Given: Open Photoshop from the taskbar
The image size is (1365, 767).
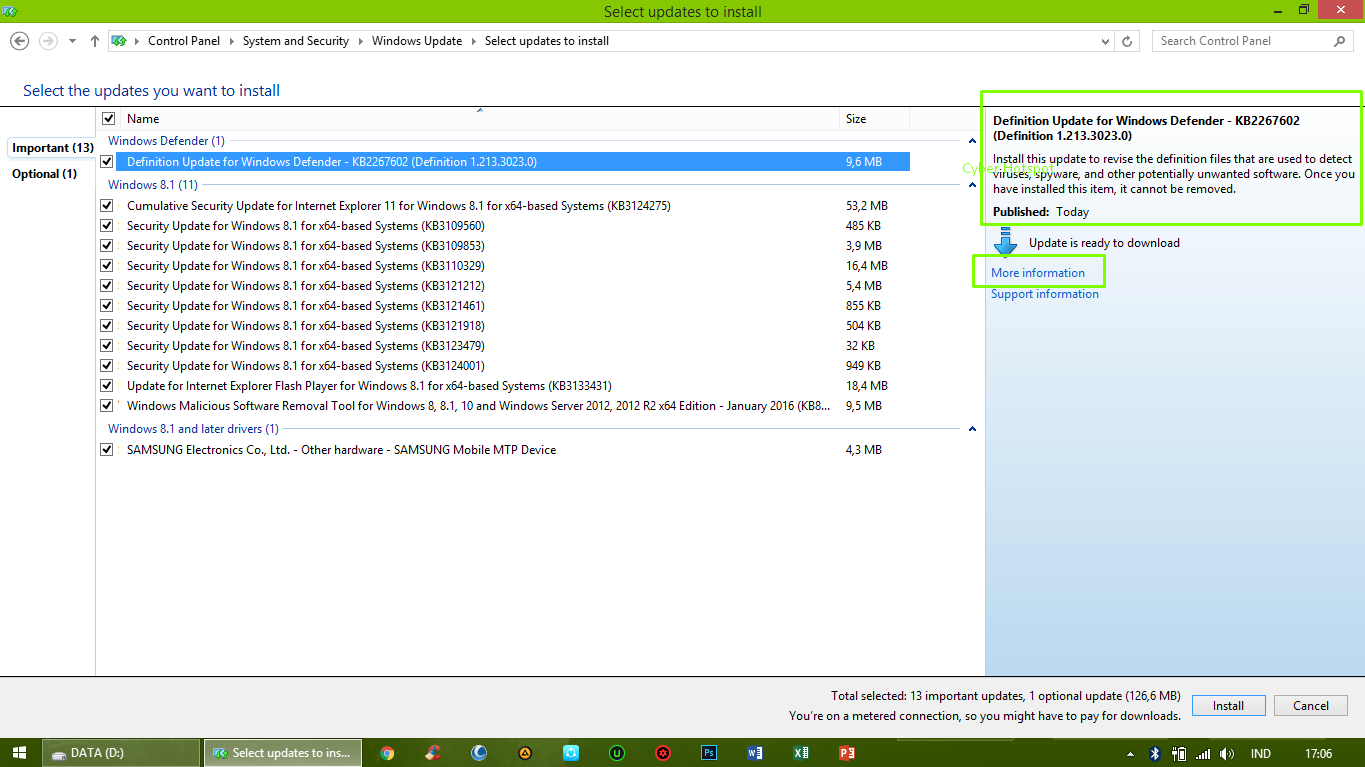Looking at the screenshot, I should 708,752.
